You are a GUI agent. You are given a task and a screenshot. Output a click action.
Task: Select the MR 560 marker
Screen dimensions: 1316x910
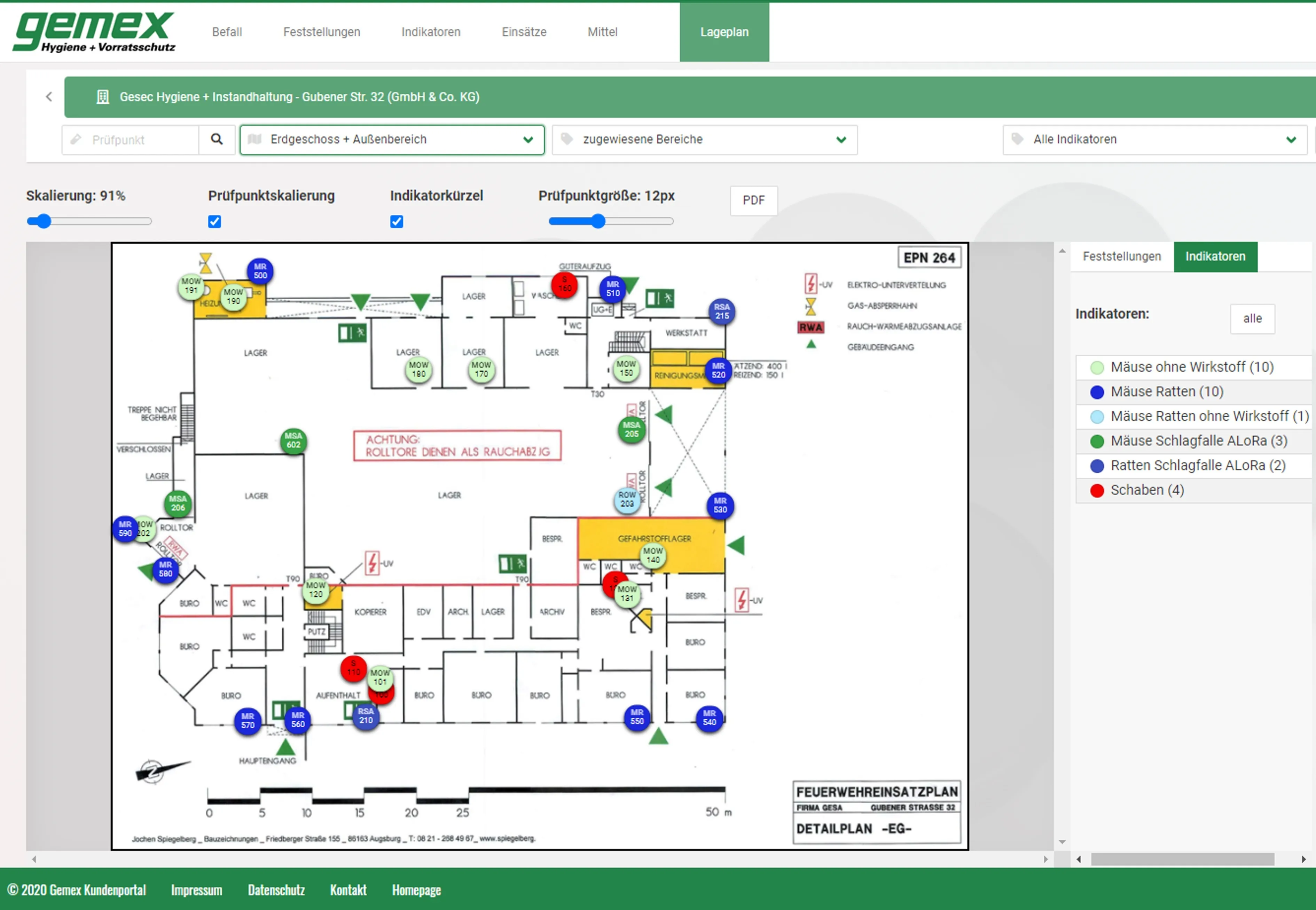[298, 720]
